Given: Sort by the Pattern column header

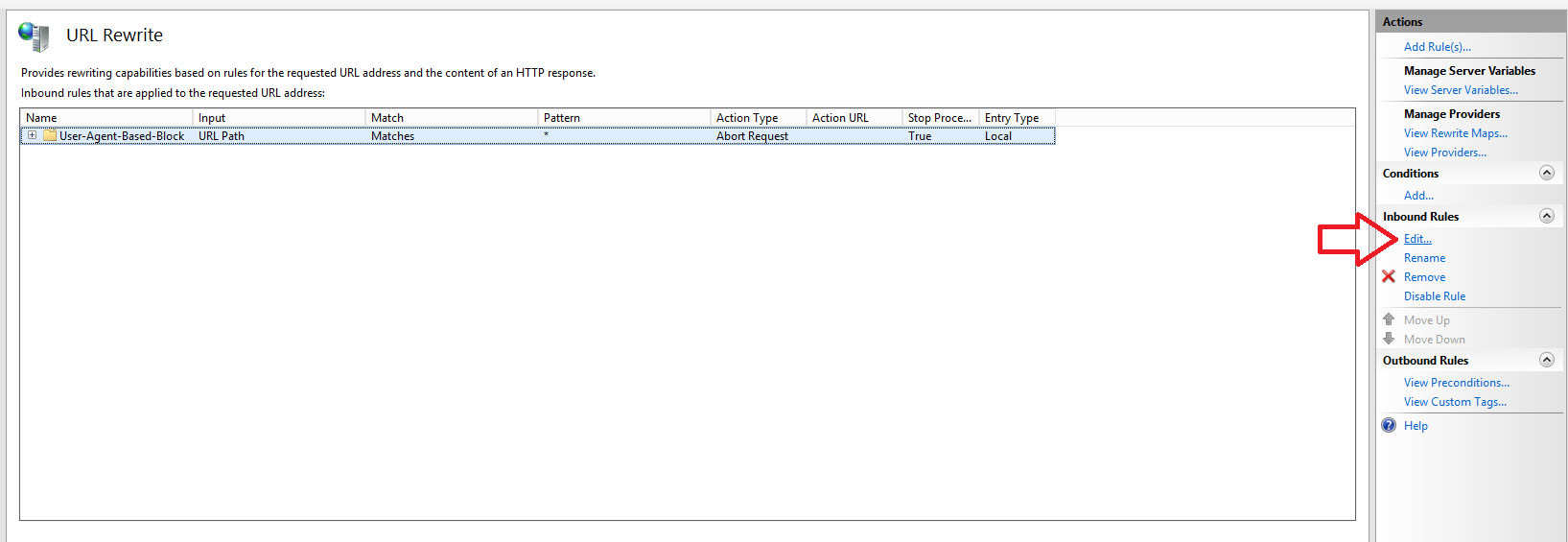Looking at the screenshot, I should 624,117.
